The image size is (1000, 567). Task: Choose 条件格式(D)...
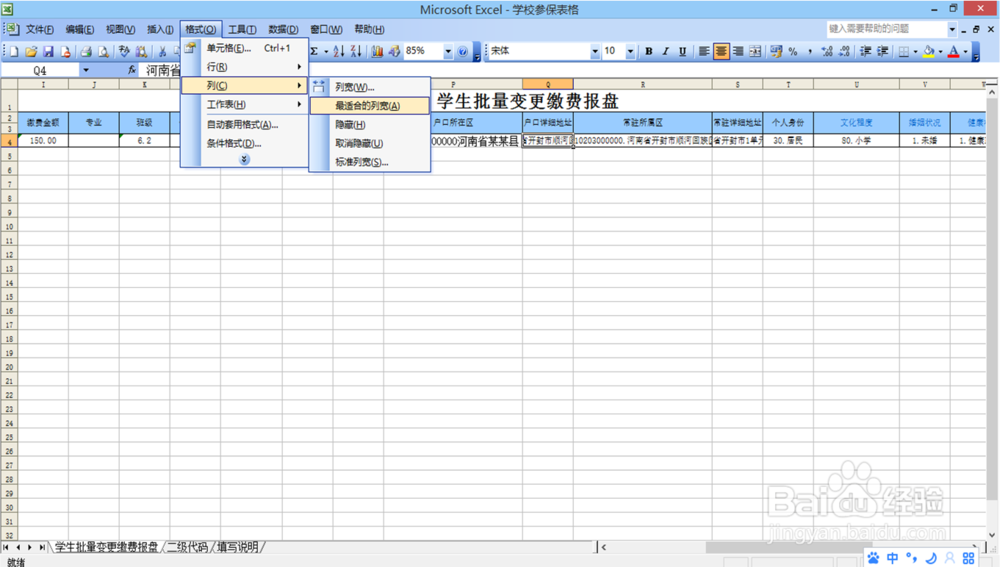(x=244, y=144)
